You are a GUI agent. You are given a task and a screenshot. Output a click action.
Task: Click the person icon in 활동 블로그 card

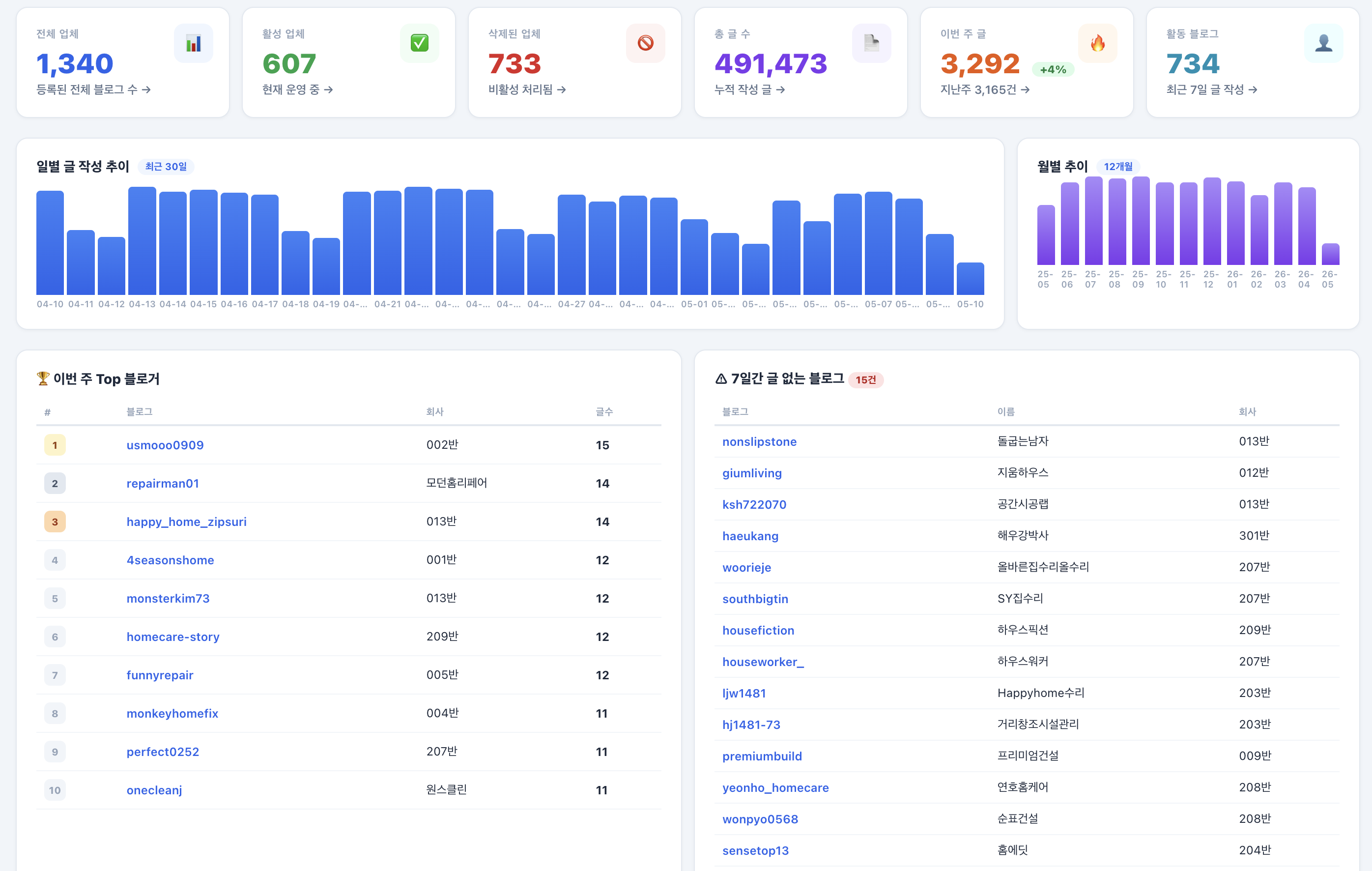pos(1323,43)
